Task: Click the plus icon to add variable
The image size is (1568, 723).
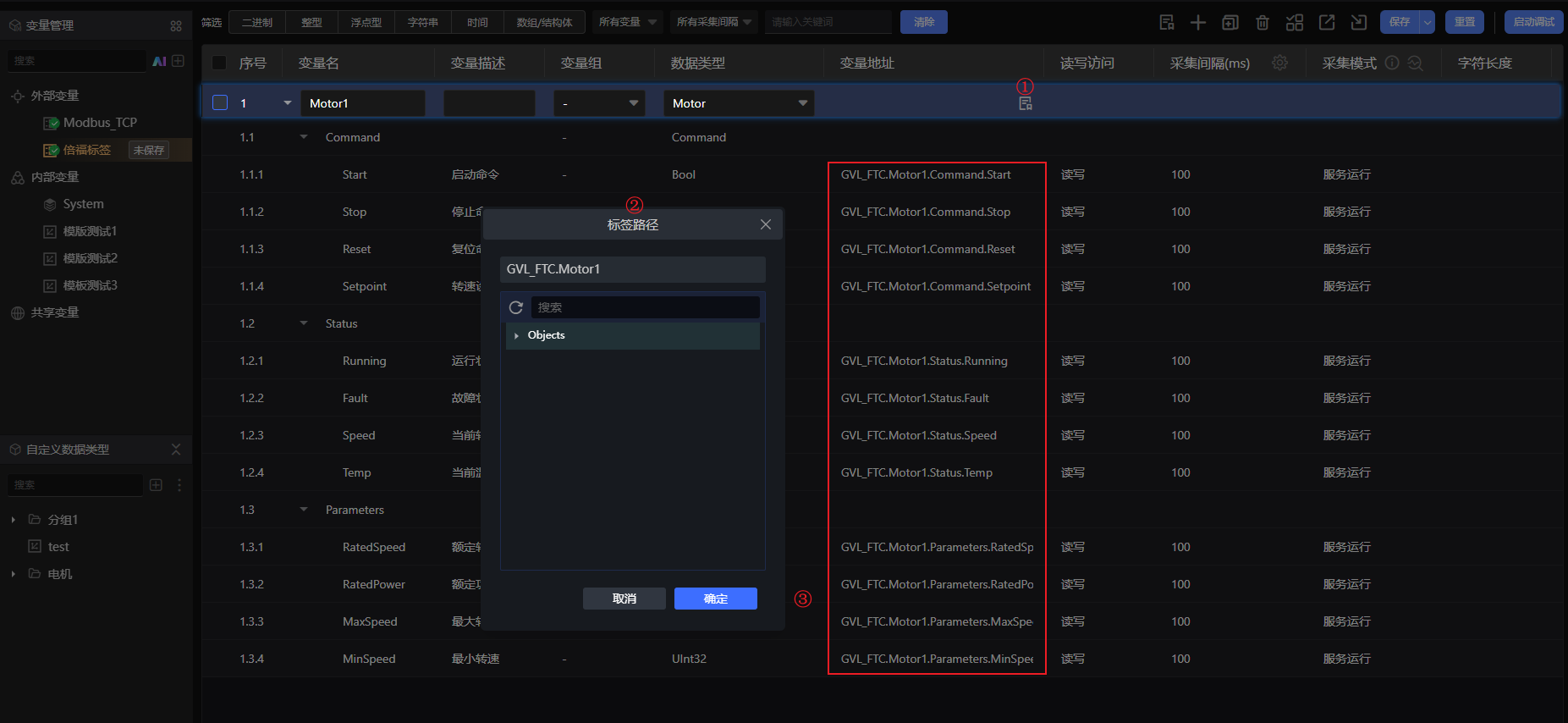Action: [x=1198, y=22]
